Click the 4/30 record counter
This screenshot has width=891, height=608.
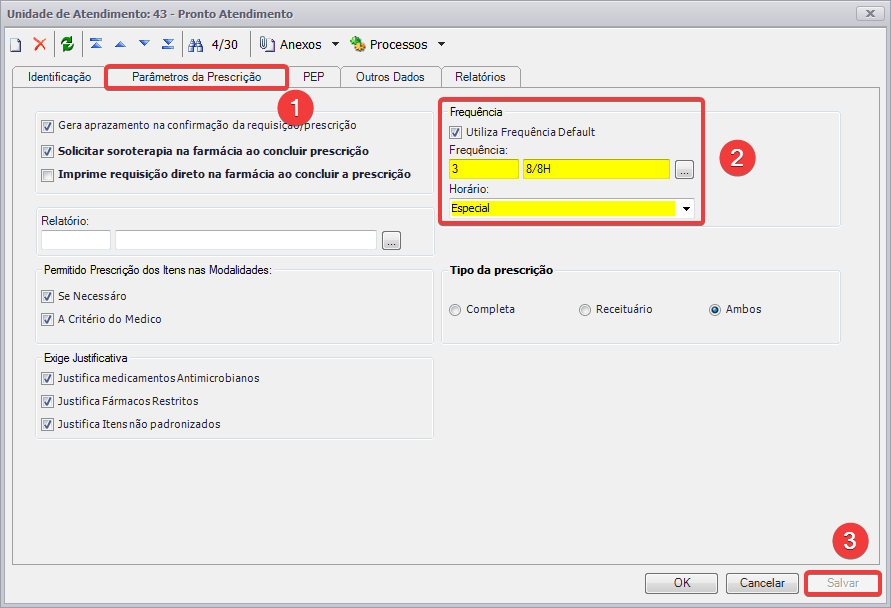(224, 44)
